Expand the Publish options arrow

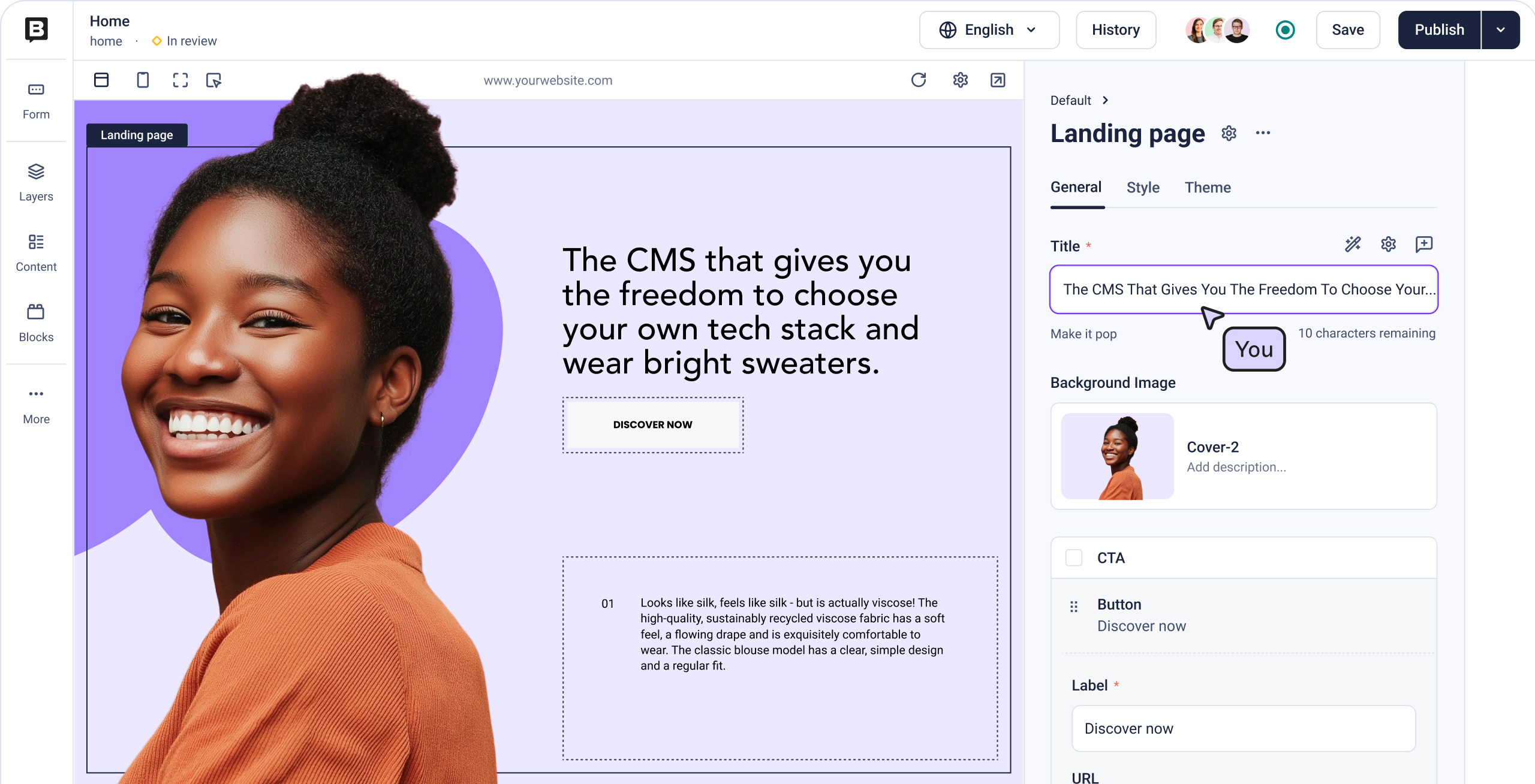1500,30
